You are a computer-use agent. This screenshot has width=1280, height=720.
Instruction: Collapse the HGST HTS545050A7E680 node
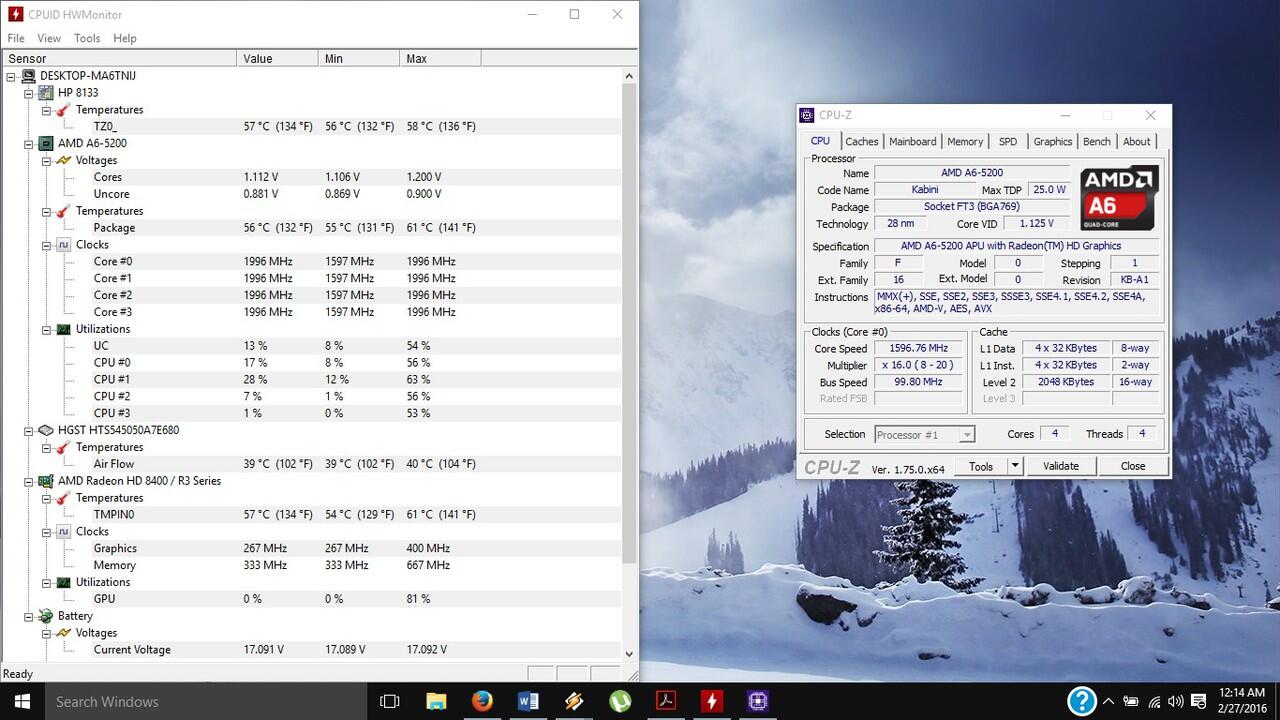(x=29, y=430)
